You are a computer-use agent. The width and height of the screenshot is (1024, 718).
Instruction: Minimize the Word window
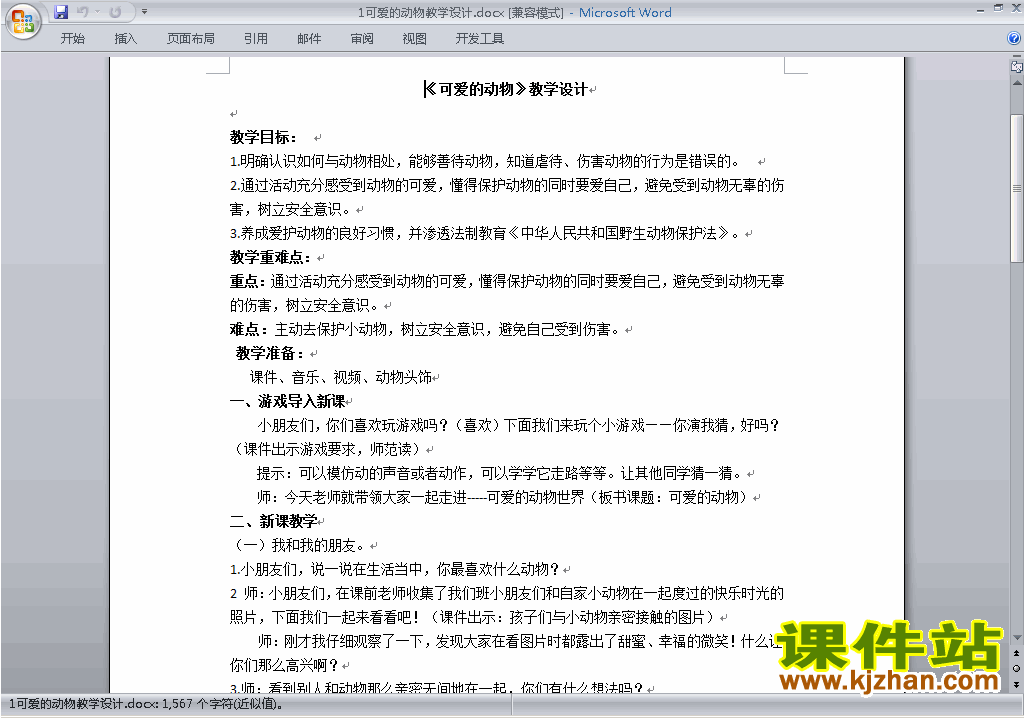980,9
